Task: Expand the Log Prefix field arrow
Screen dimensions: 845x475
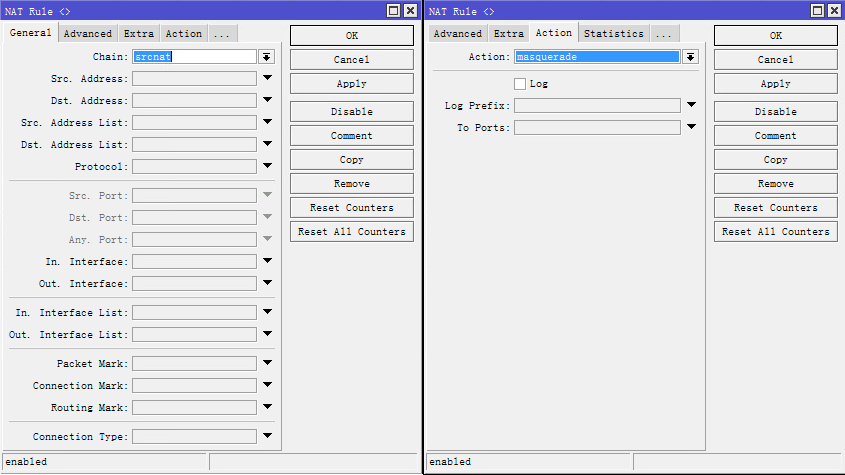Action: pos(690,105)
